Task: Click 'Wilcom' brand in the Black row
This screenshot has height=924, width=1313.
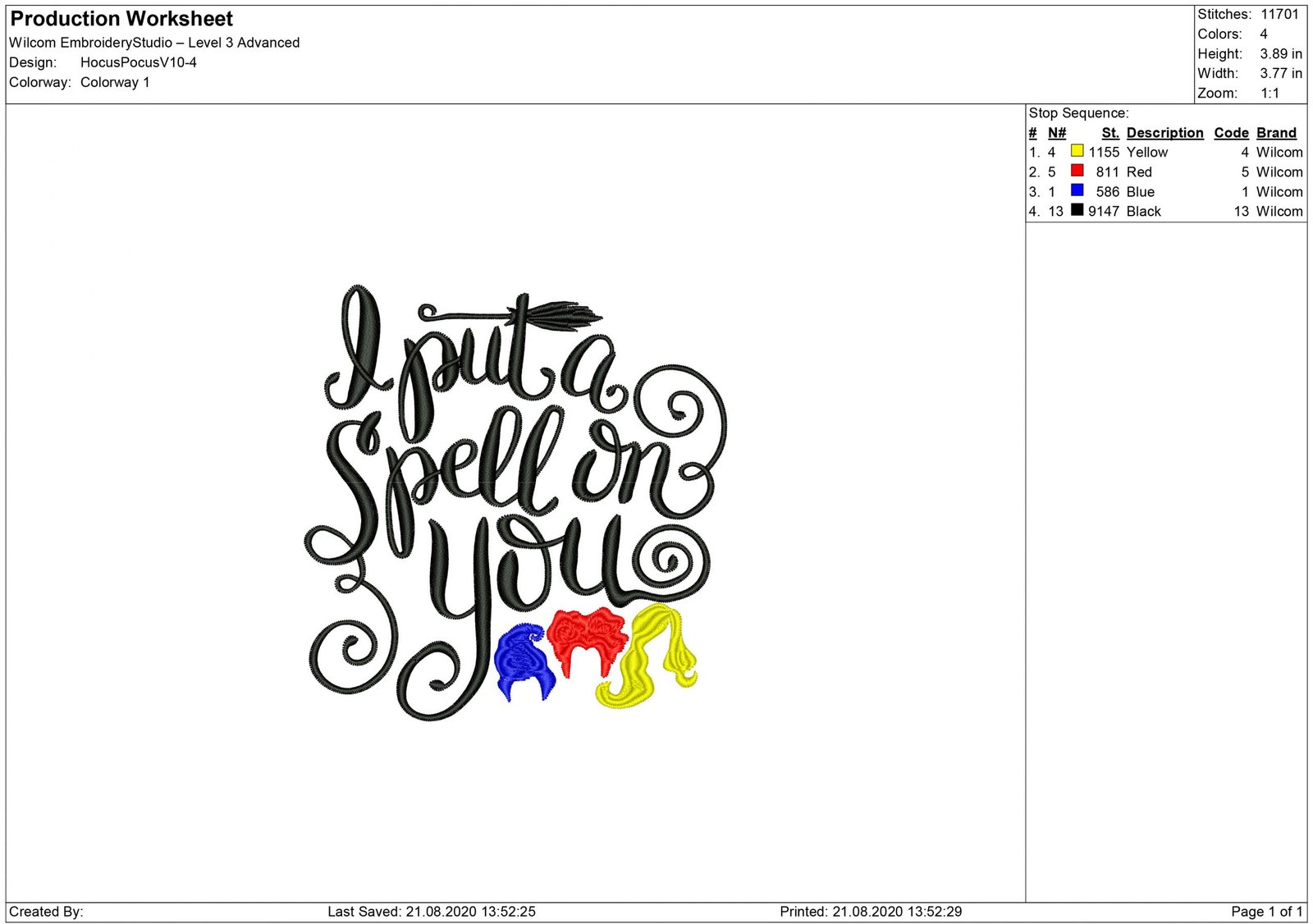Action: 1279,212
